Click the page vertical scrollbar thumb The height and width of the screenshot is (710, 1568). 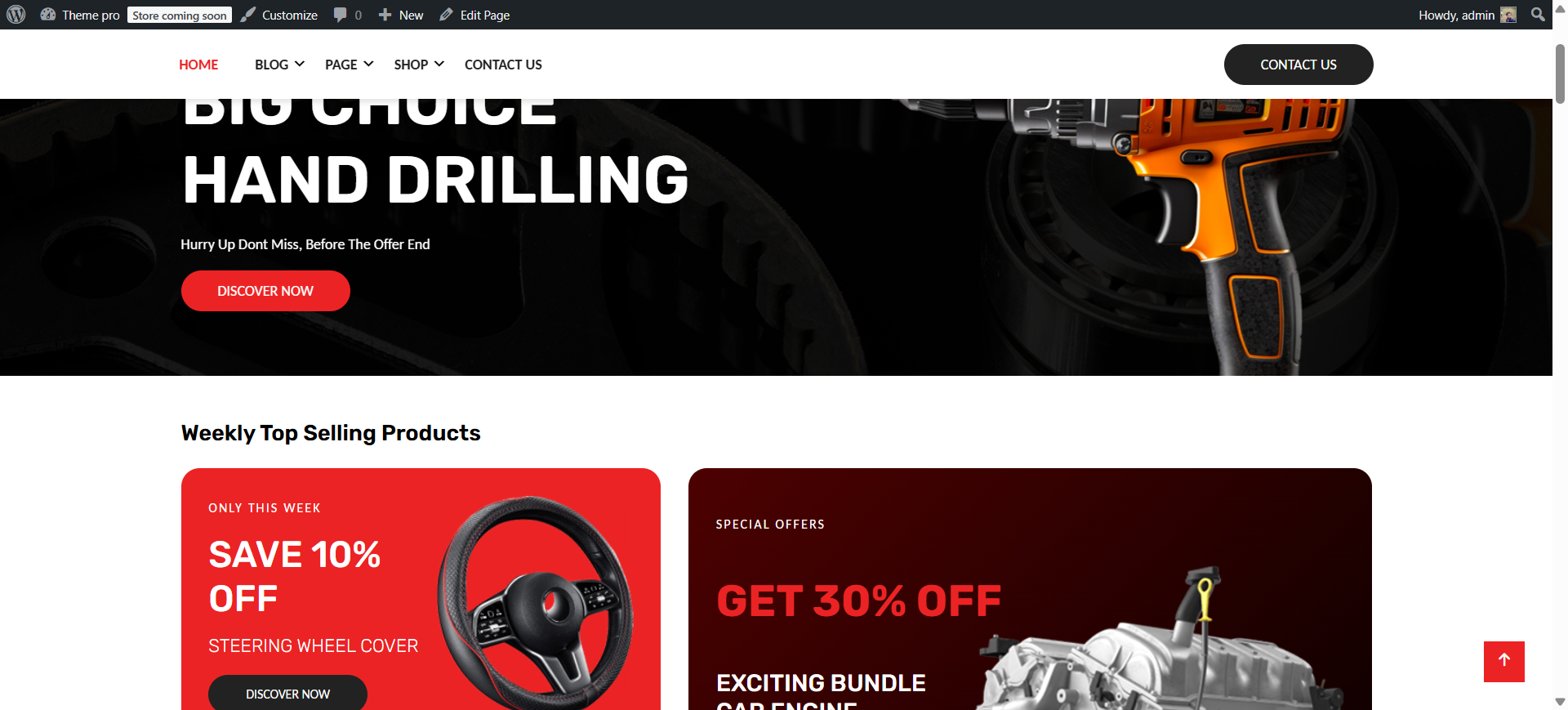(1560, 74)
